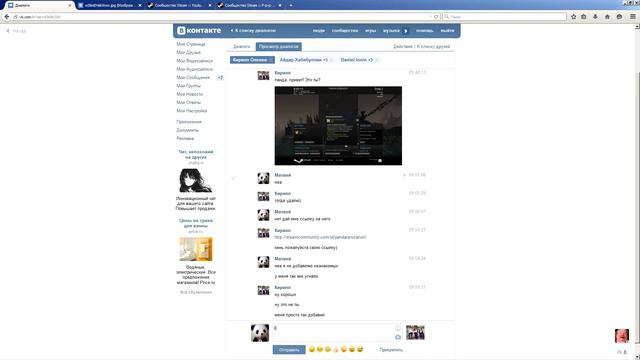Open Моя Страница in the sidebar

pos(191,44)
